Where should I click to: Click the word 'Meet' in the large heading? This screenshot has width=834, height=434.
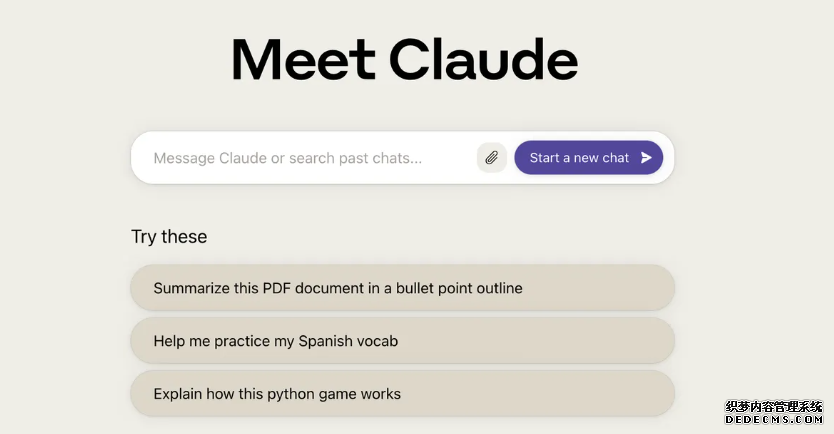click(304, 60)
